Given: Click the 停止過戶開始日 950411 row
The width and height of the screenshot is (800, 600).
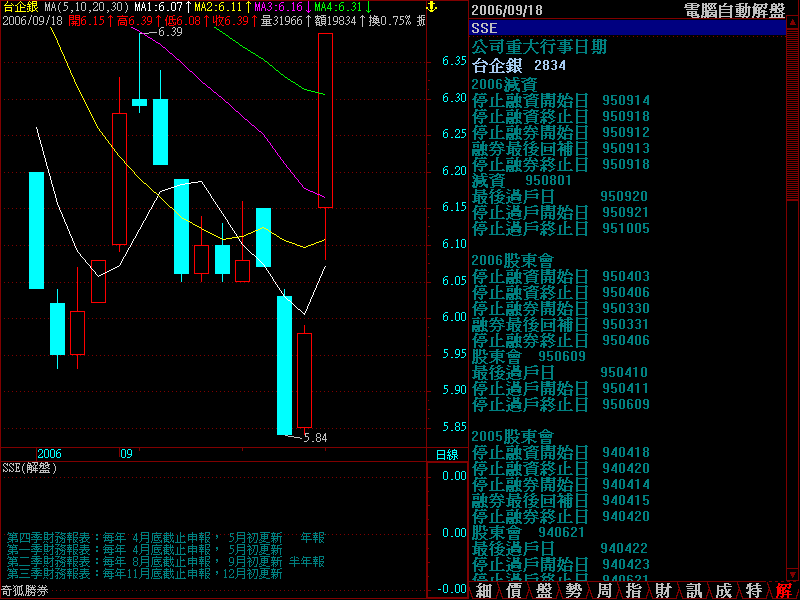Looking at the screenshot, I should (561, 389).
